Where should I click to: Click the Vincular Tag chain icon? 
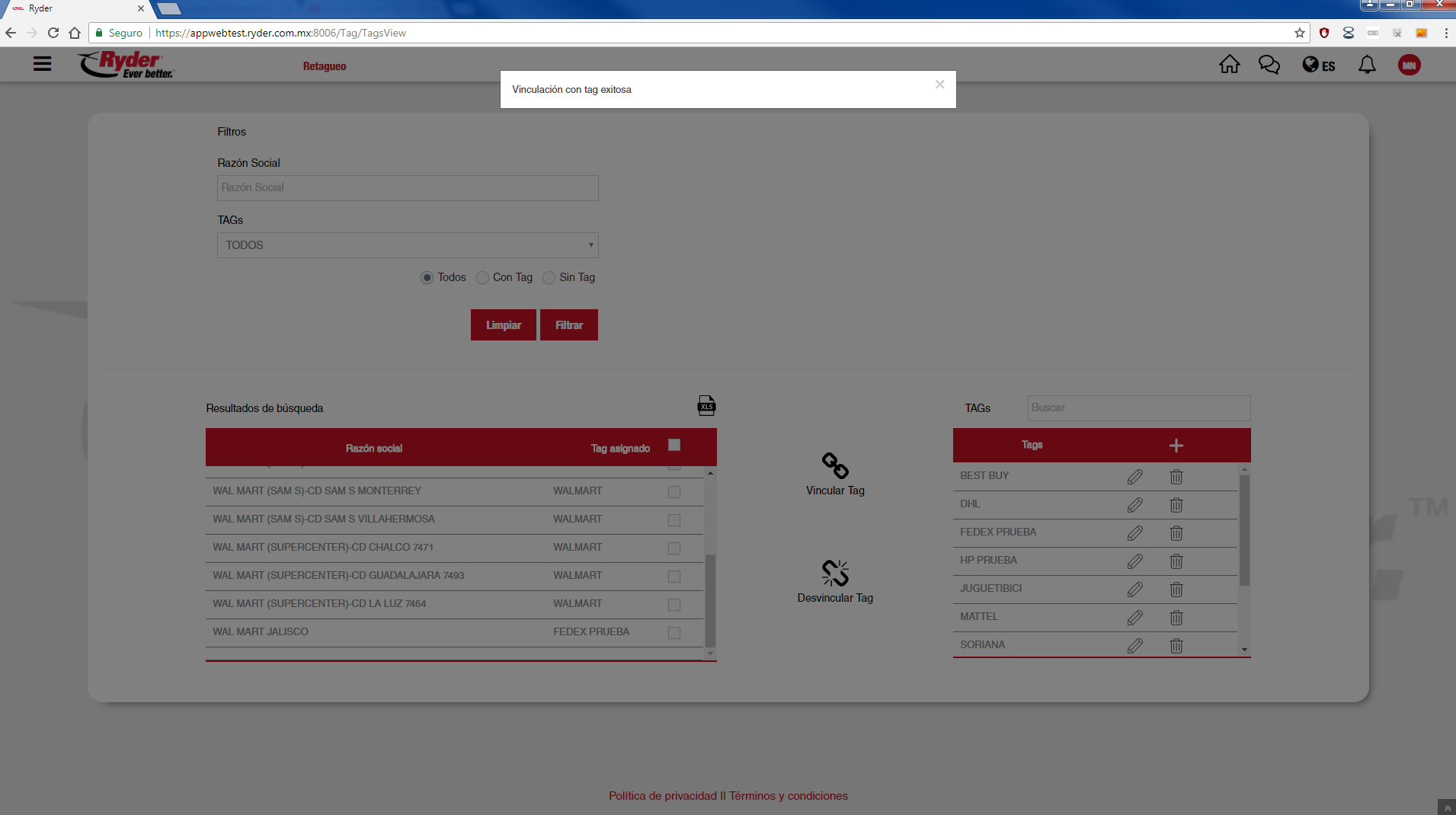point(835,465)
